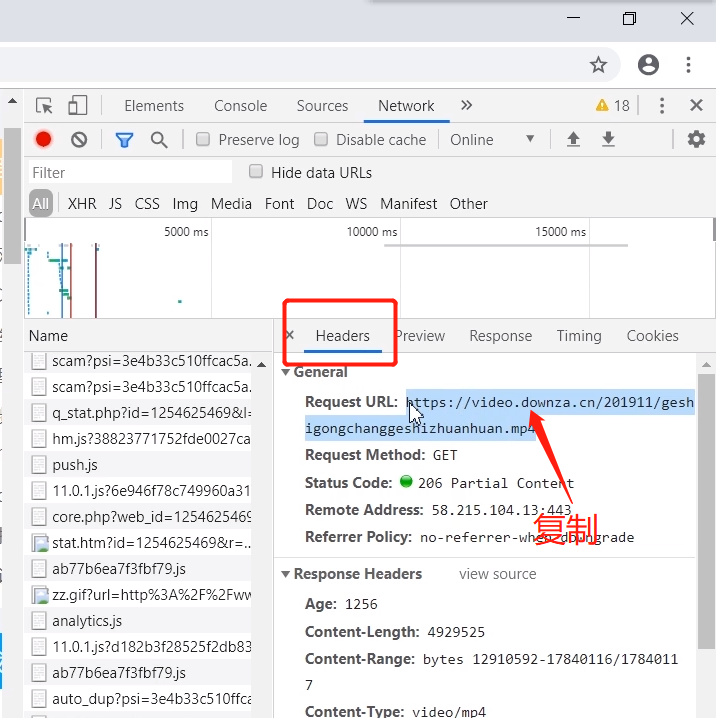Open the Response tab
Screen dimensions: 716x718
[x=500, y=336]
